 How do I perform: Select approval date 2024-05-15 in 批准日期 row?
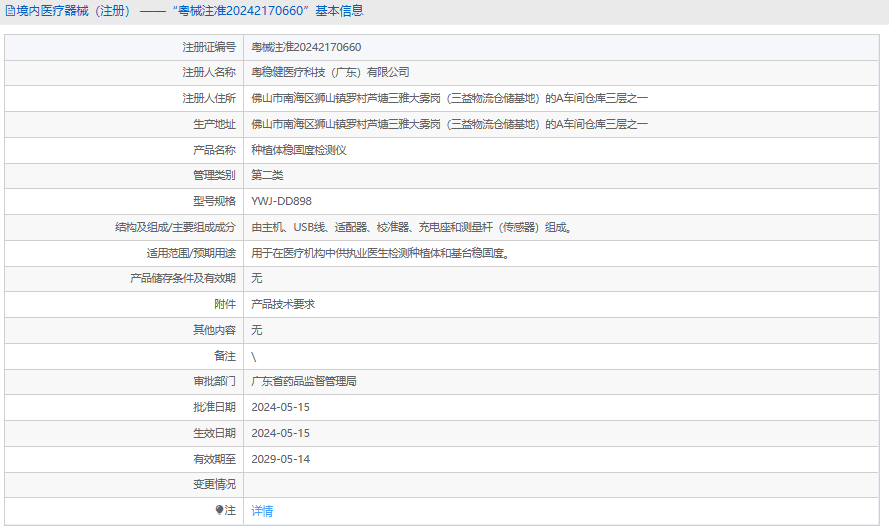(x=281, y=407)
